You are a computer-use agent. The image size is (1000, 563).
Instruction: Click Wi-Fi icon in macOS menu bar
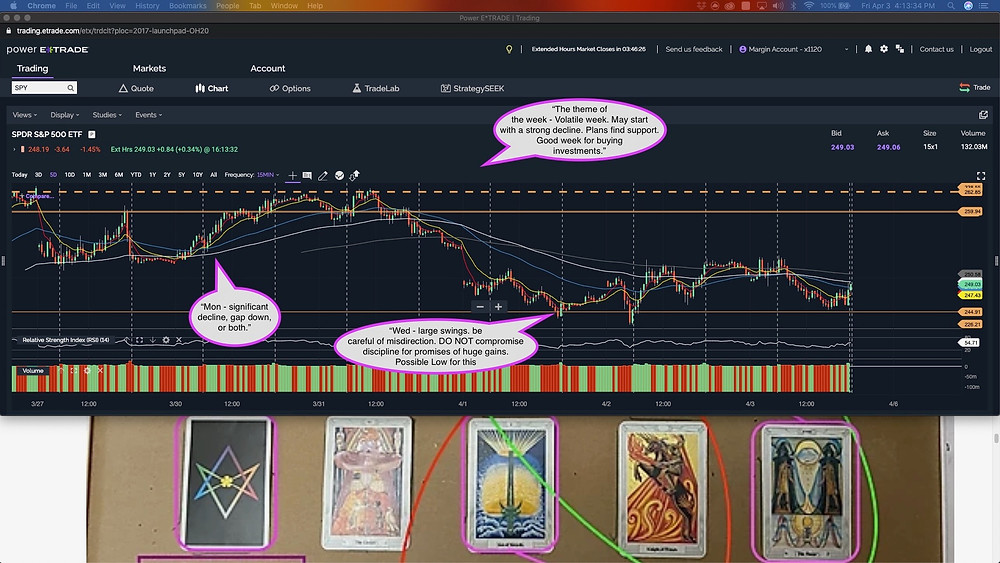point(809,6)
